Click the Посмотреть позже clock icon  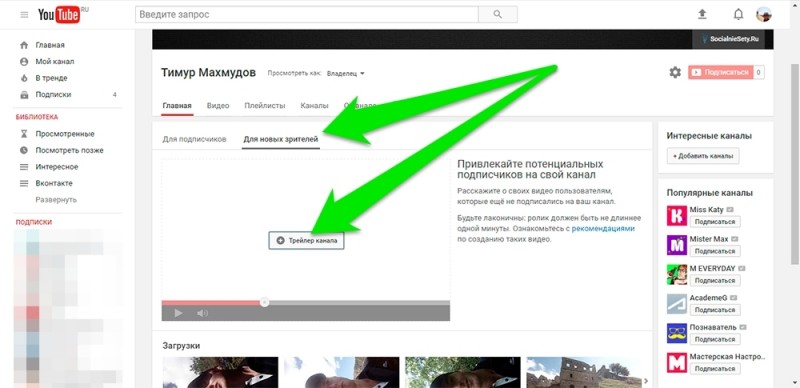pyautogui.click(x=24, y=150)
